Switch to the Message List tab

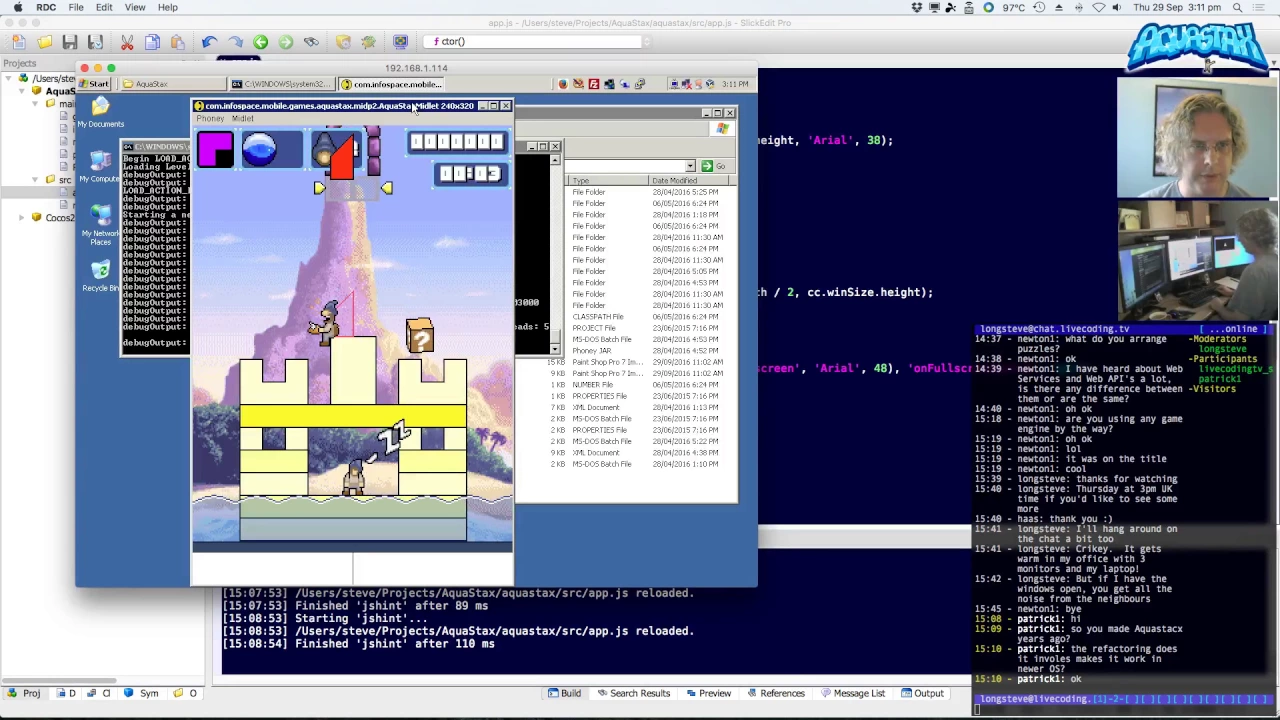[x=852, y=693]
